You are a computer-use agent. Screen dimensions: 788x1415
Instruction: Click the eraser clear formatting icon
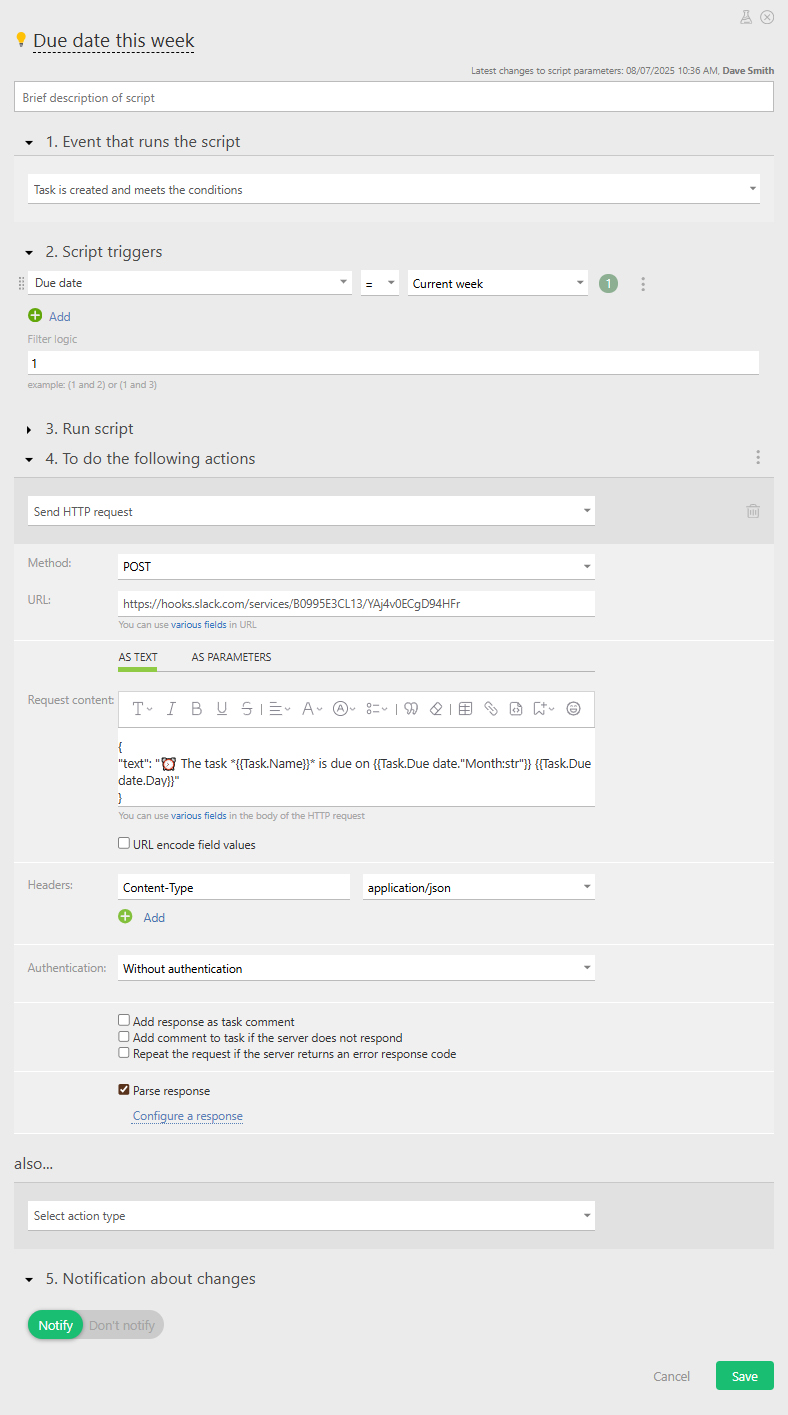click(x=436, y=709)
